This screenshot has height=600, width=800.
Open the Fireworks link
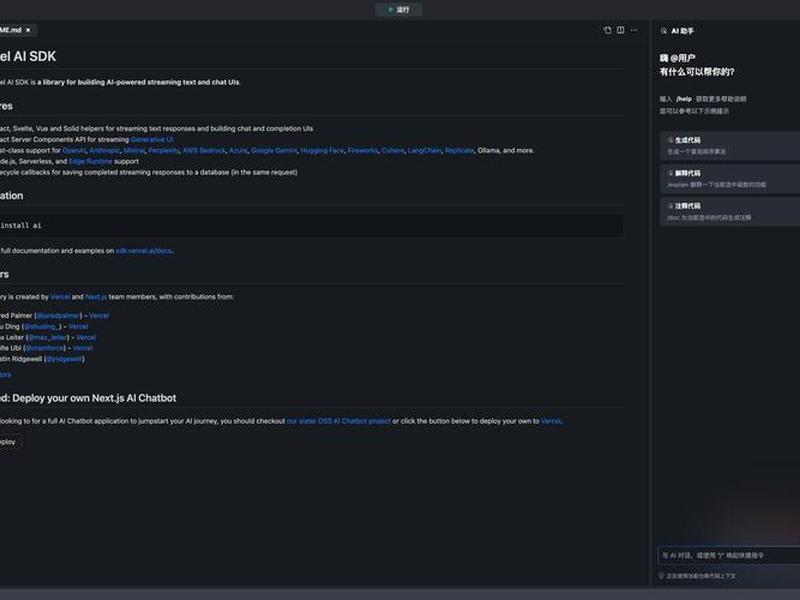point(363,151)
